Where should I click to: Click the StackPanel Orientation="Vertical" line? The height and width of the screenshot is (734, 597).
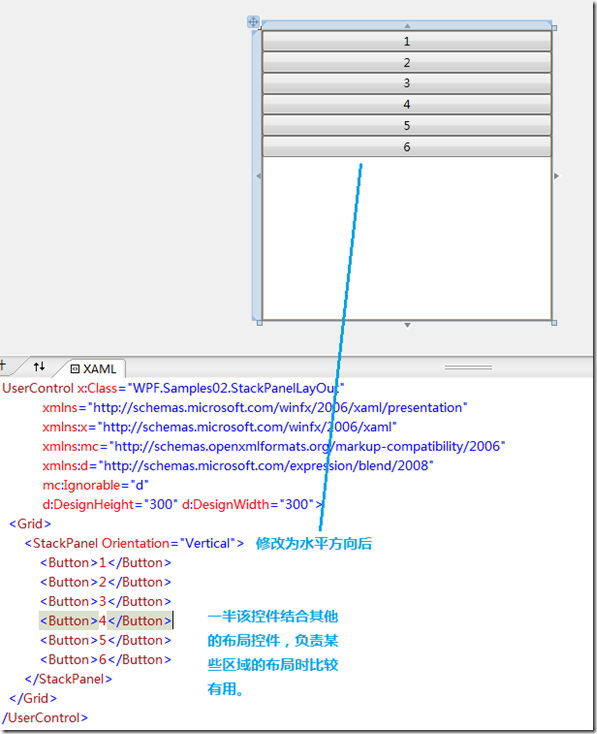click(x=134, y=543)
